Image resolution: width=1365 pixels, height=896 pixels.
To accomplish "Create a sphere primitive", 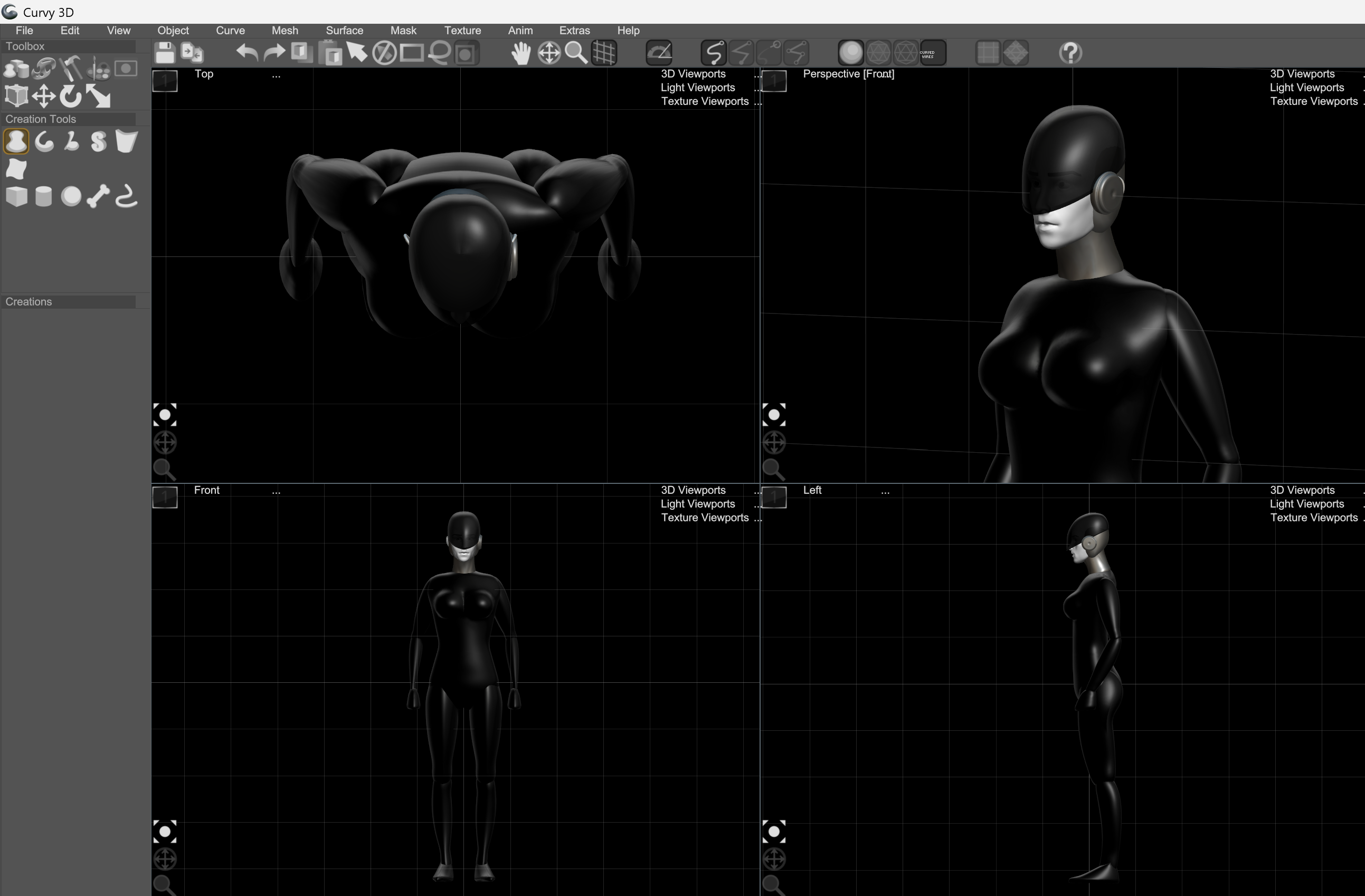I will tap(71, 197).
